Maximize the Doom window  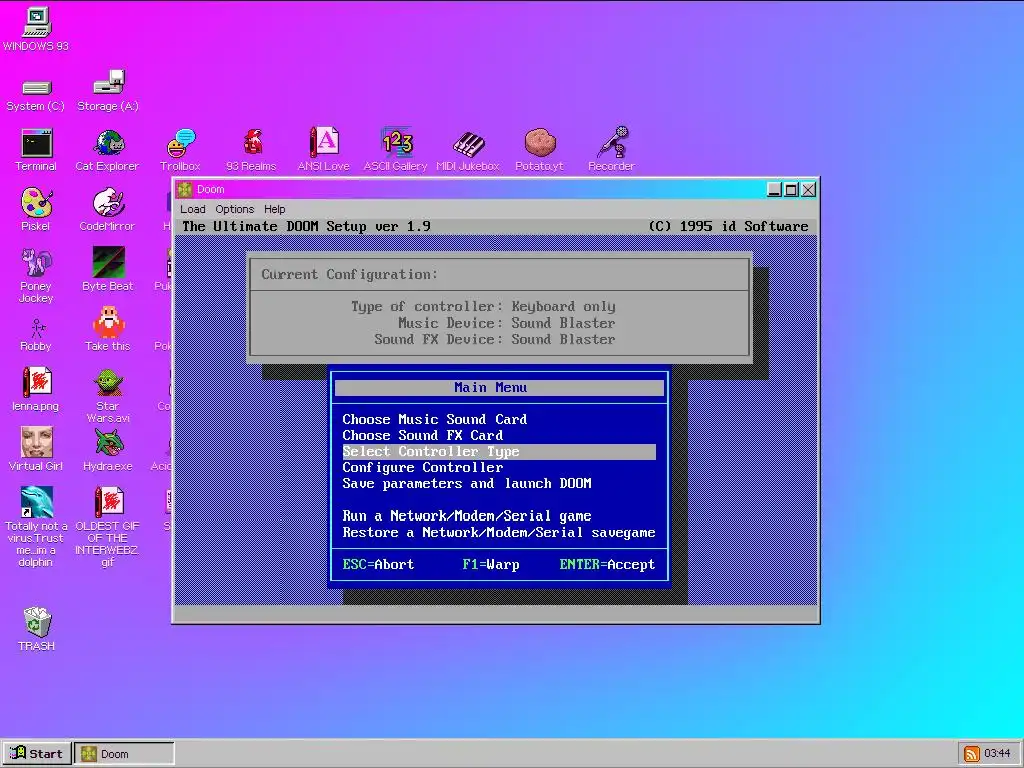(x=791, y=189)
